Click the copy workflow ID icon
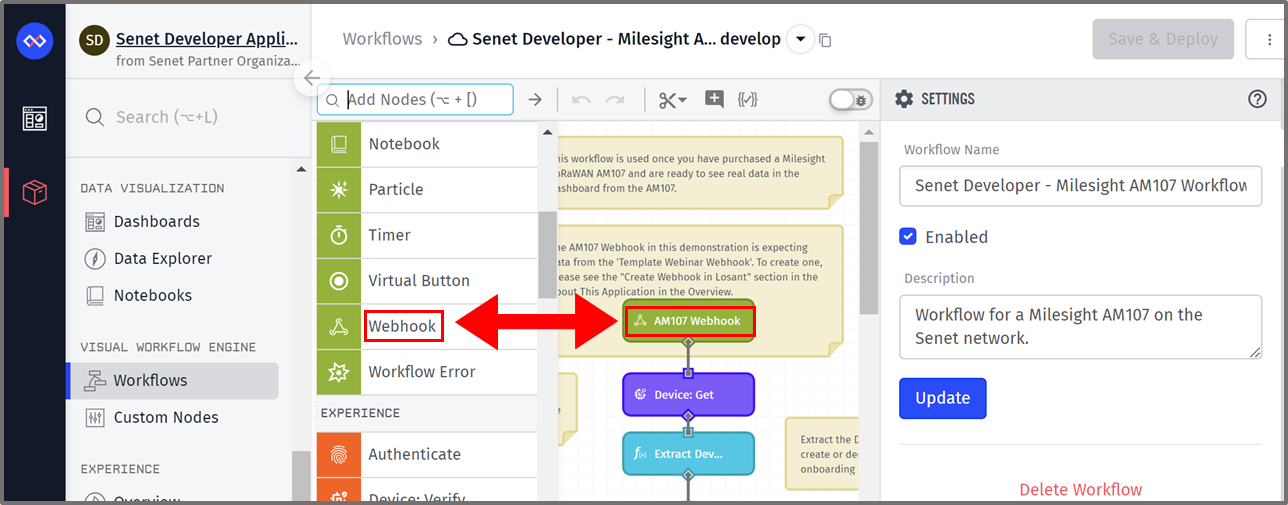The height and width of the screenshot is (505, 1288). tap(825, 40)
